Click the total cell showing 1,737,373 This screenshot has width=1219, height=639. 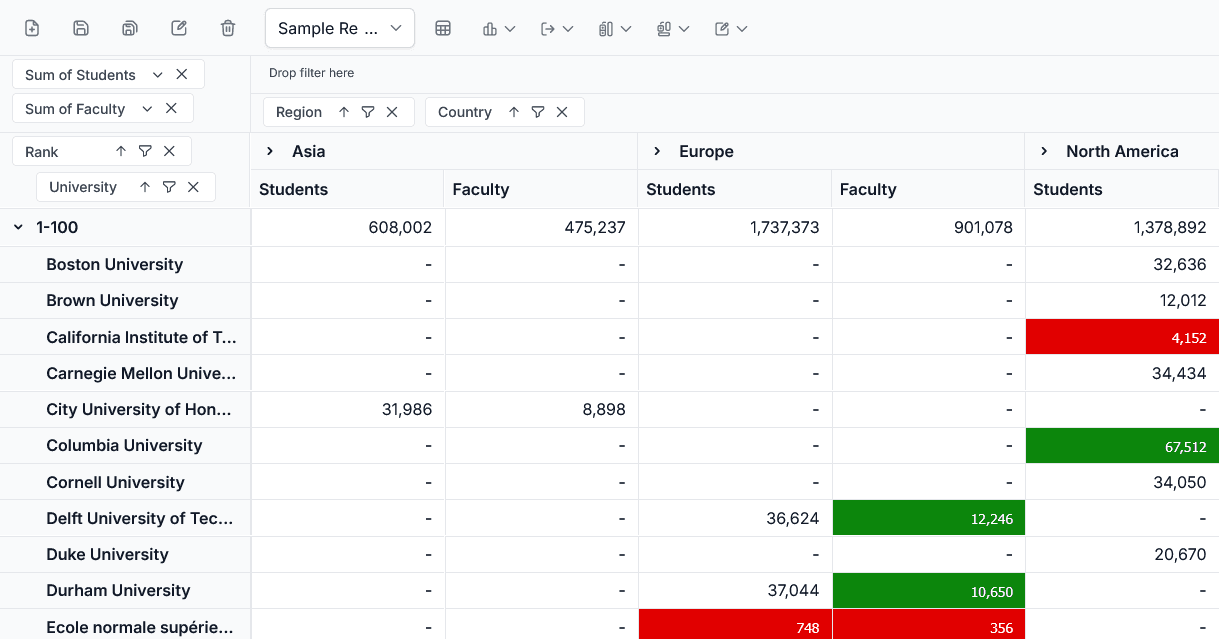(x=735, y=228)
